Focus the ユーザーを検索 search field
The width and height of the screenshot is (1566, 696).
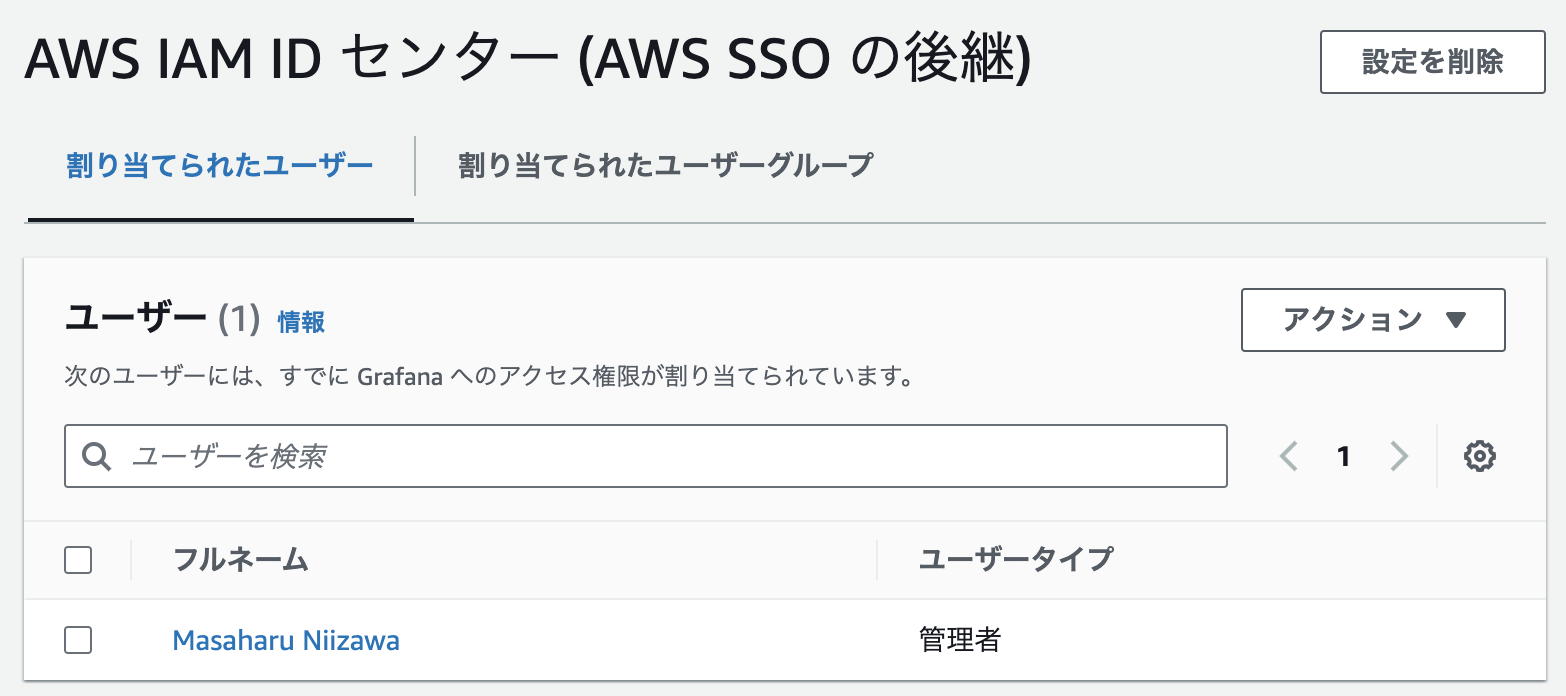[x=660, y=457]
